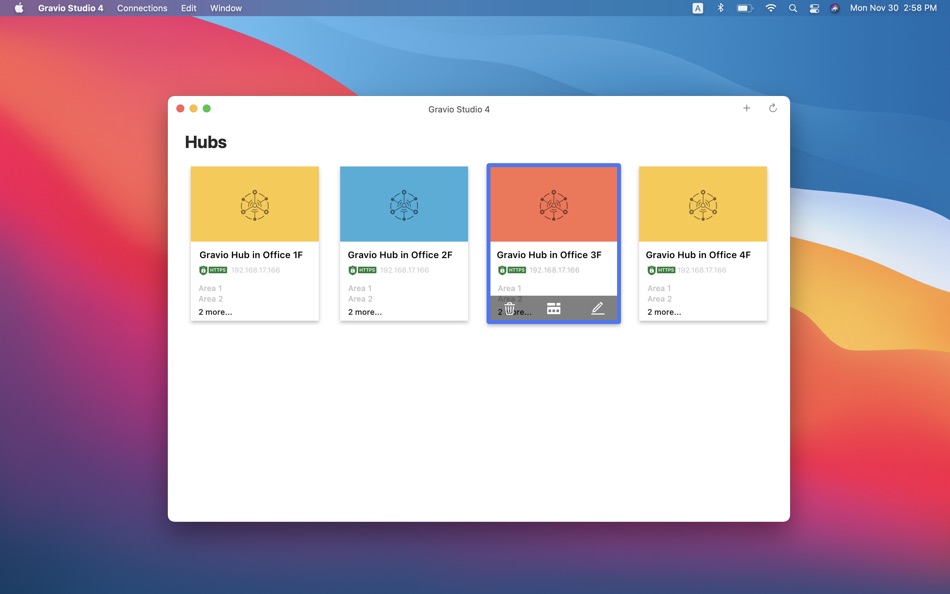950x594 pixels.
Task: Click the input source 'A' icon
Action: [x=698, y=8]
